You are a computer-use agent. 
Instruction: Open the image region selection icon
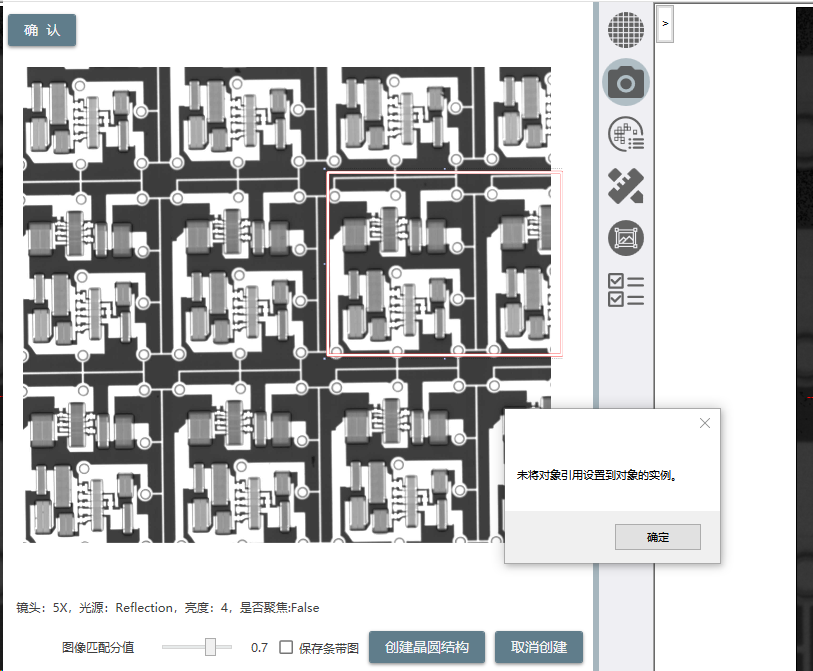(626, 238)
